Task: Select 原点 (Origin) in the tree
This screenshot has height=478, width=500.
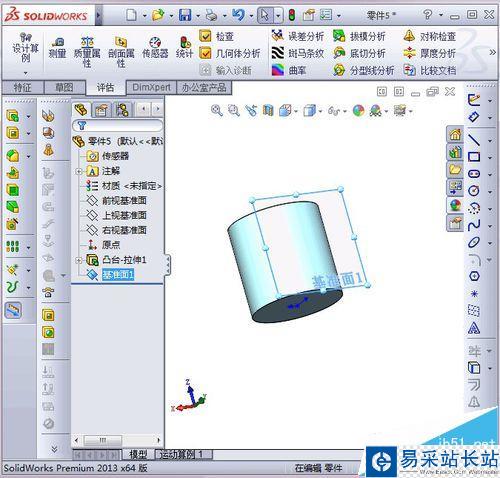Action: tap(103, 245)
